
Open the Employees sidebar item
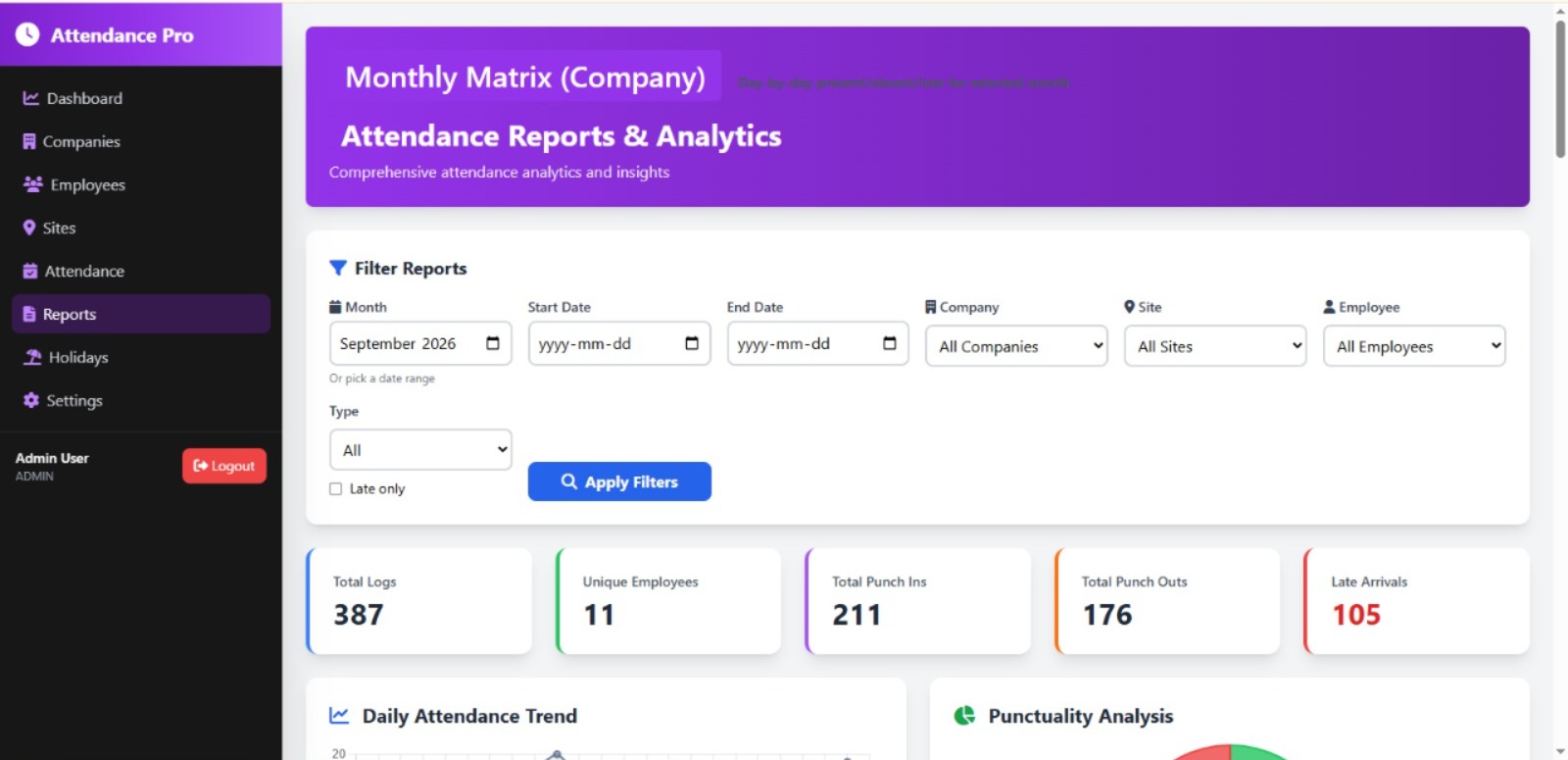[141, 184]
